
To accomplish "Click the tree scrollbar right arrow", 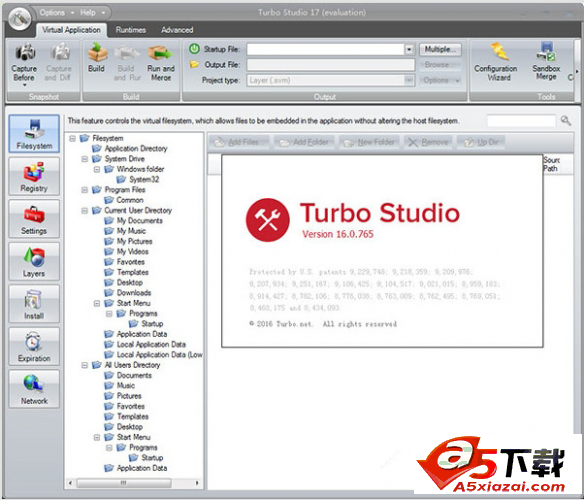I will (x=197, y=483).
